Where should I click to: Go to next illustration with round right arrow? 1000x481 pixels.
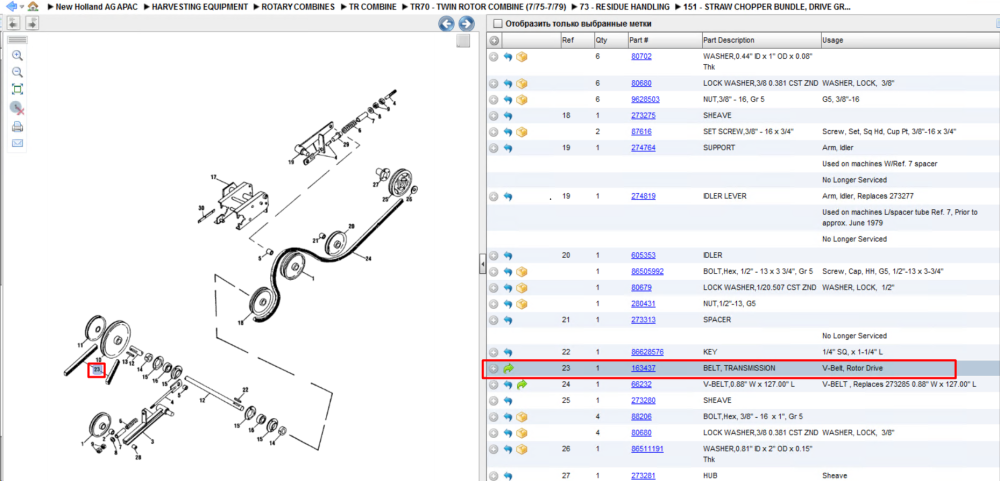[x=466, y=24]
